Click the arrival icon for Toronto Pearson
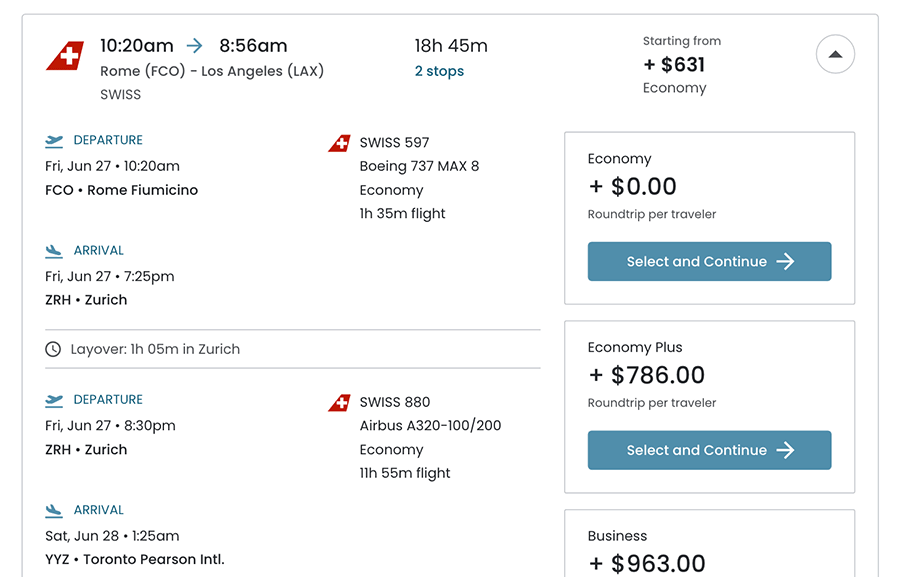This screenshot has height=577, width=900. 54,510
